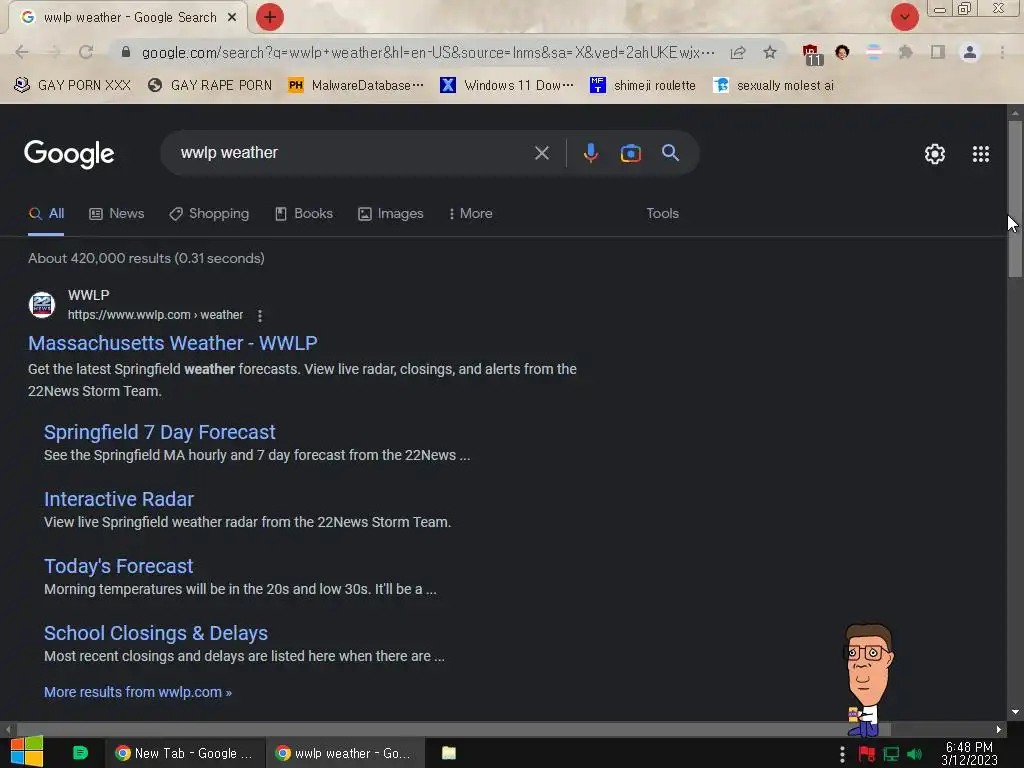Bookmark this page with the star

(770, 52)
